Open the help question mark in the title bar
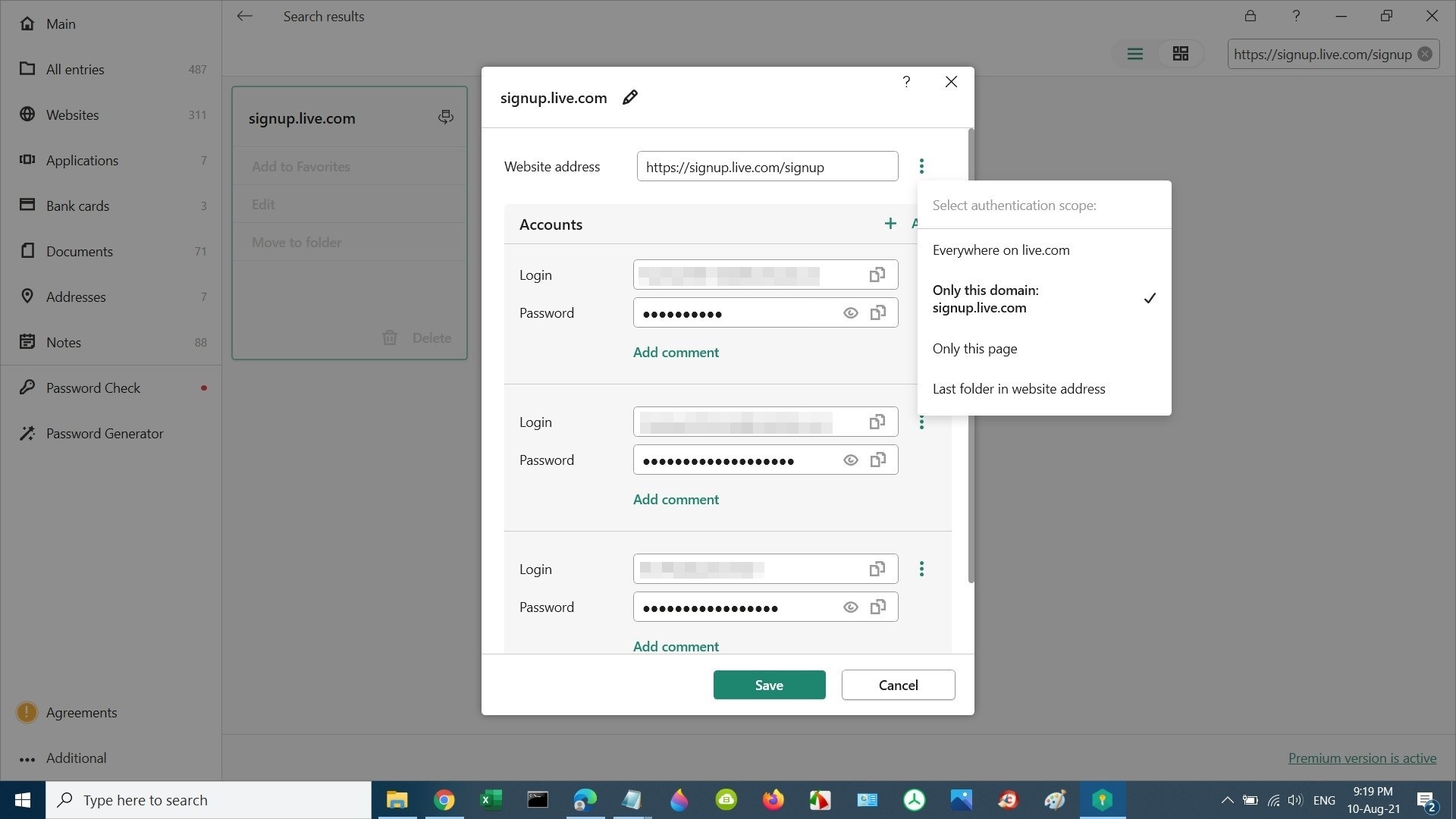Image resolution: width=1456 pixels, height=819 pixels. pyautogui.click(x=1296, y=15)
